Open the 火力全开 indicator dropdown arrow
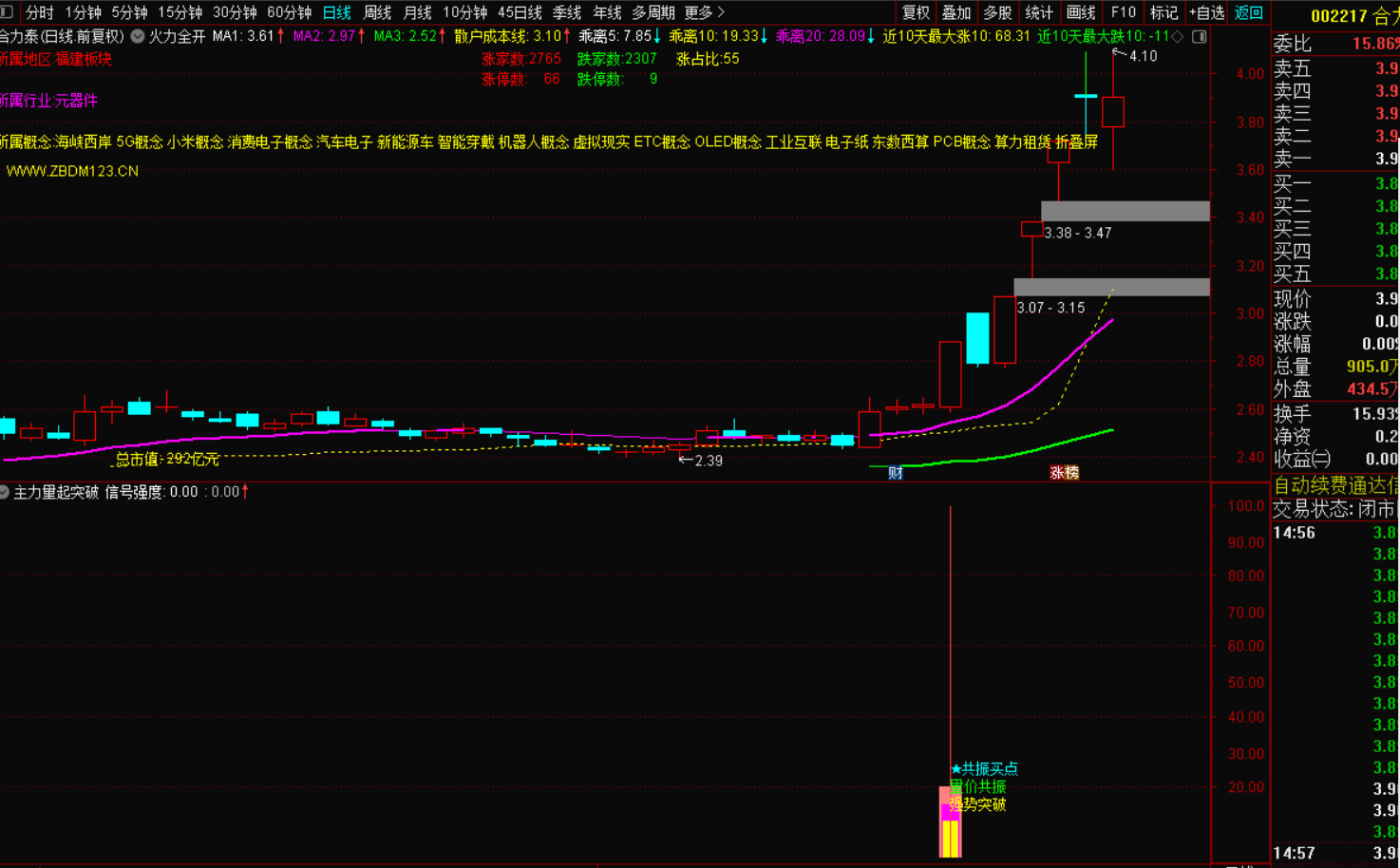1400x868 pixels. (138, 36)
